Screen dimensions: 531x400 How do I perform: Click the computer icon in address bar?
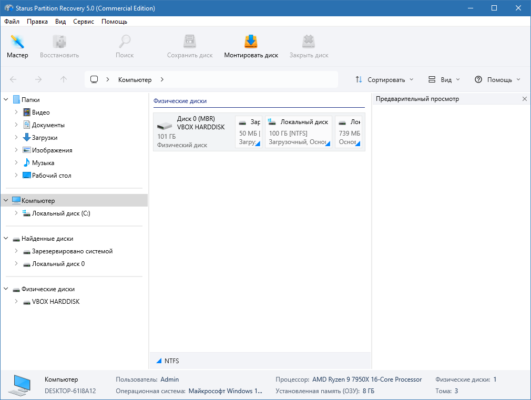click(94, 79)
